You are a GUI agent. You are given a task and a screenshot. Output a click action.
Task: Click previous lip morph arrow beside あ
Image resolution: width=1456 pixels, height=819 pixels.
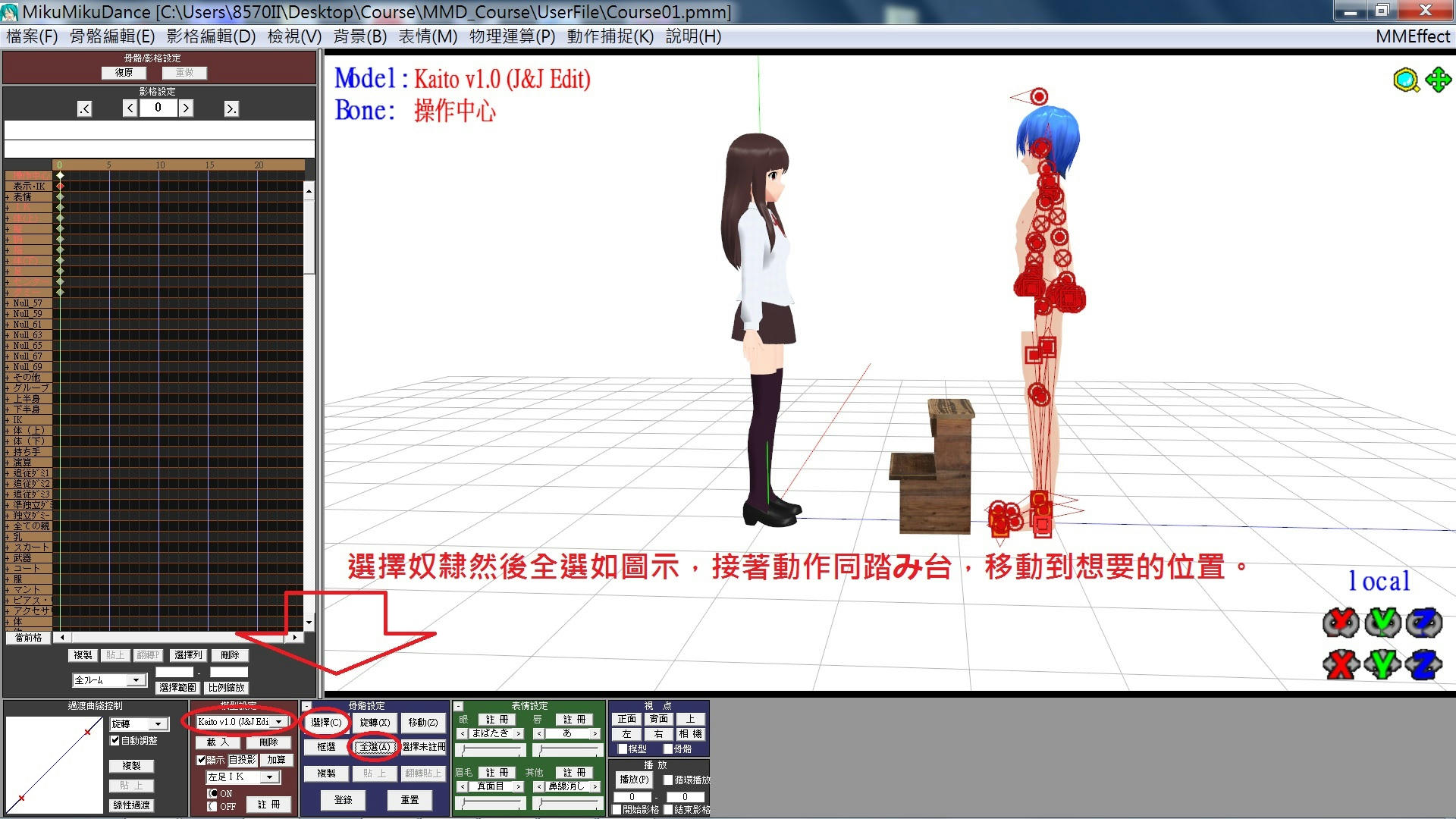point(538,733)
